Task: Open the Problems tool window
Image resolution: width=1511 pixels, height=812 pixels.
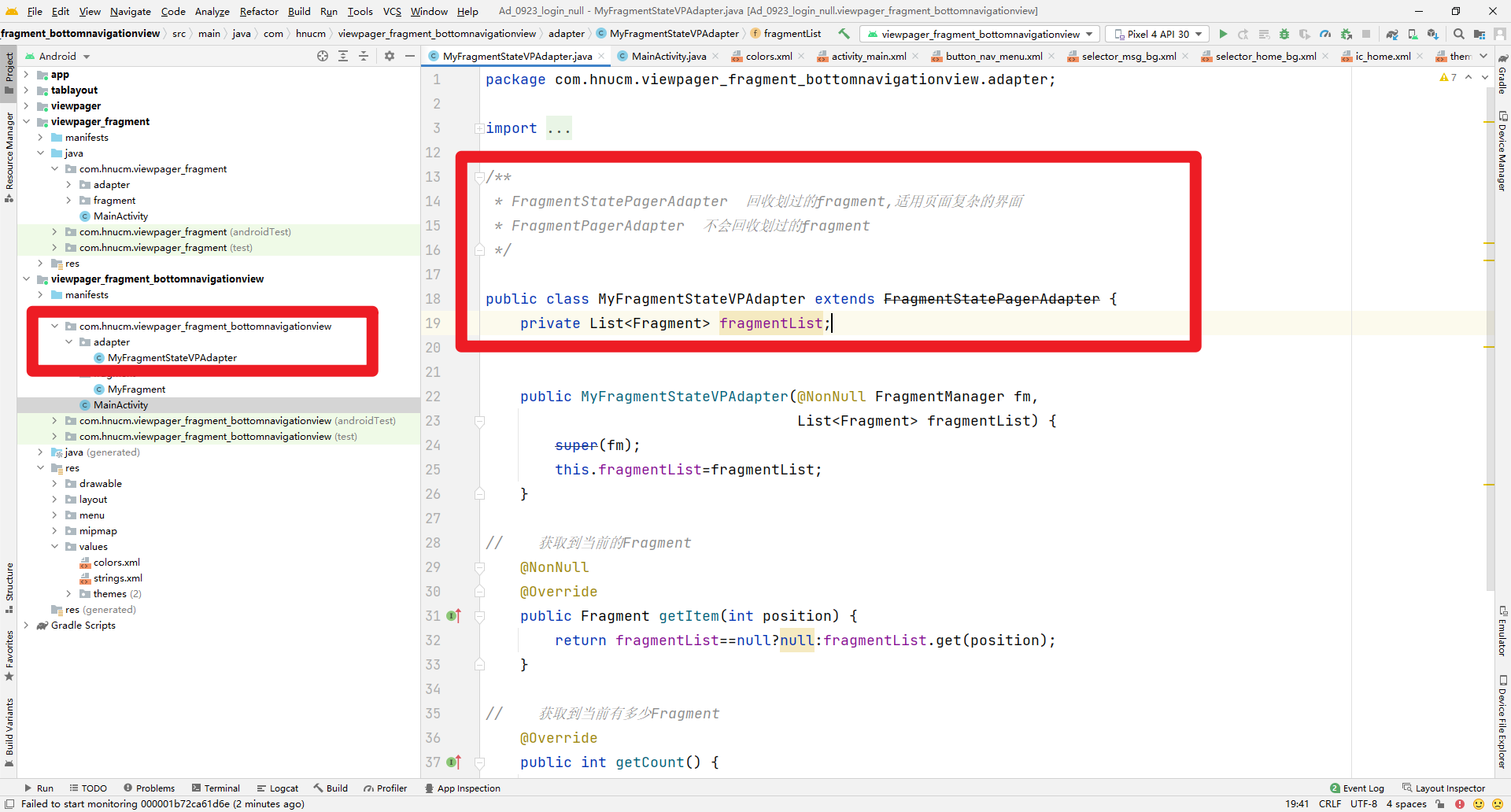Action: click(149, 788)
